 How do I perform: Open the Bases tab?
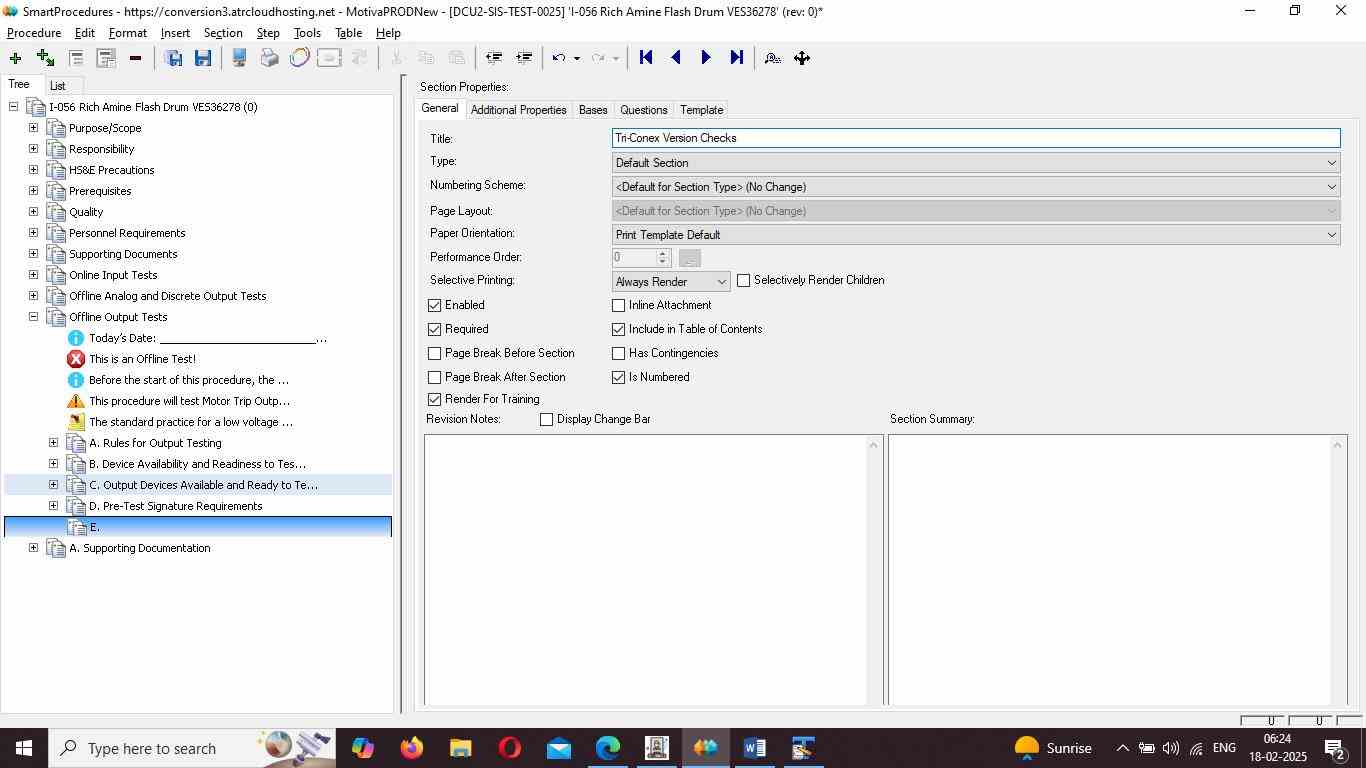(x=593, y=110)
